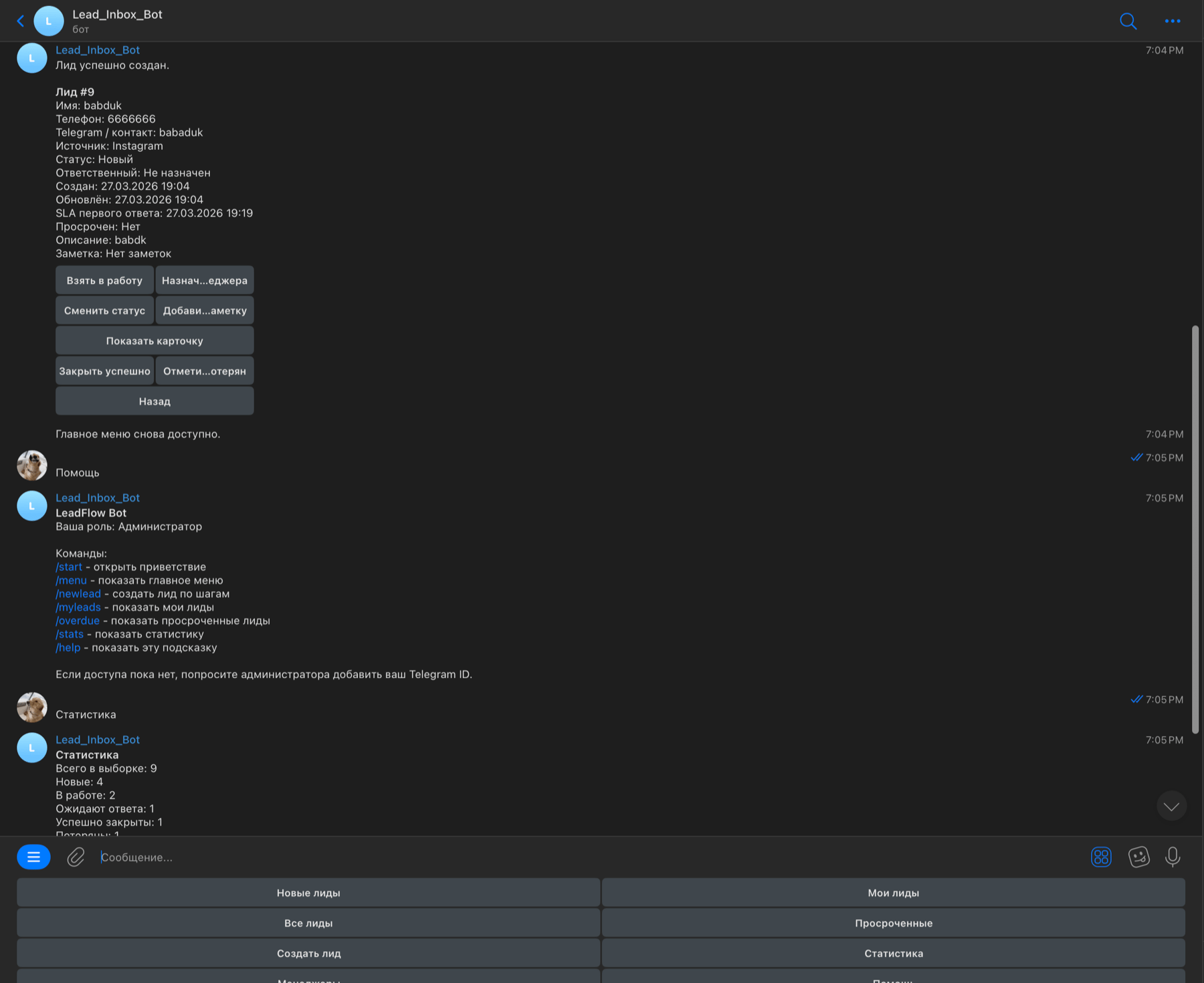Open user avatar beside Статистика message
This screenshot has width=1204, height=983.
click(x=32, y=707)
